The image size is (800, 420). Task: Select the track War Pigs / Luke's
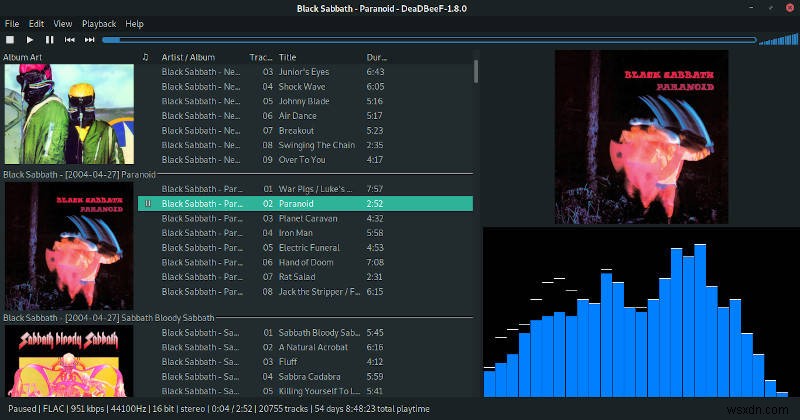point(305,189)
